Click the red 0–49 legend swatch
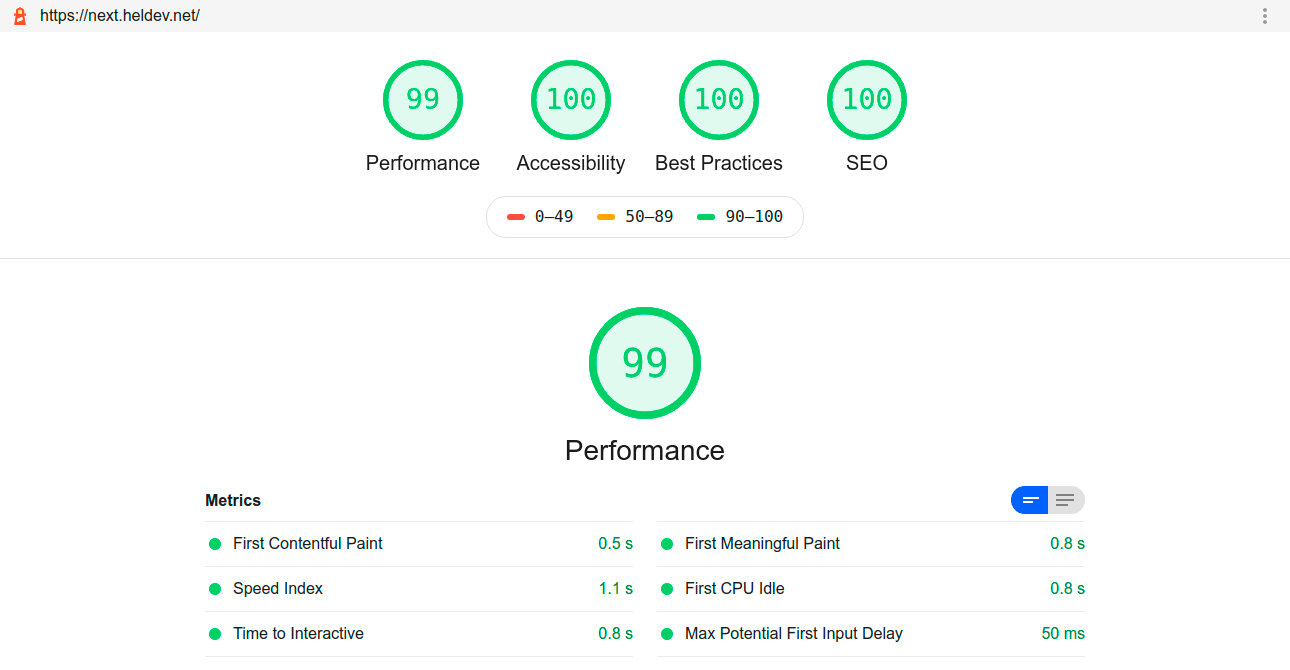Screen dimensions: 1290x670 point(516,217)
